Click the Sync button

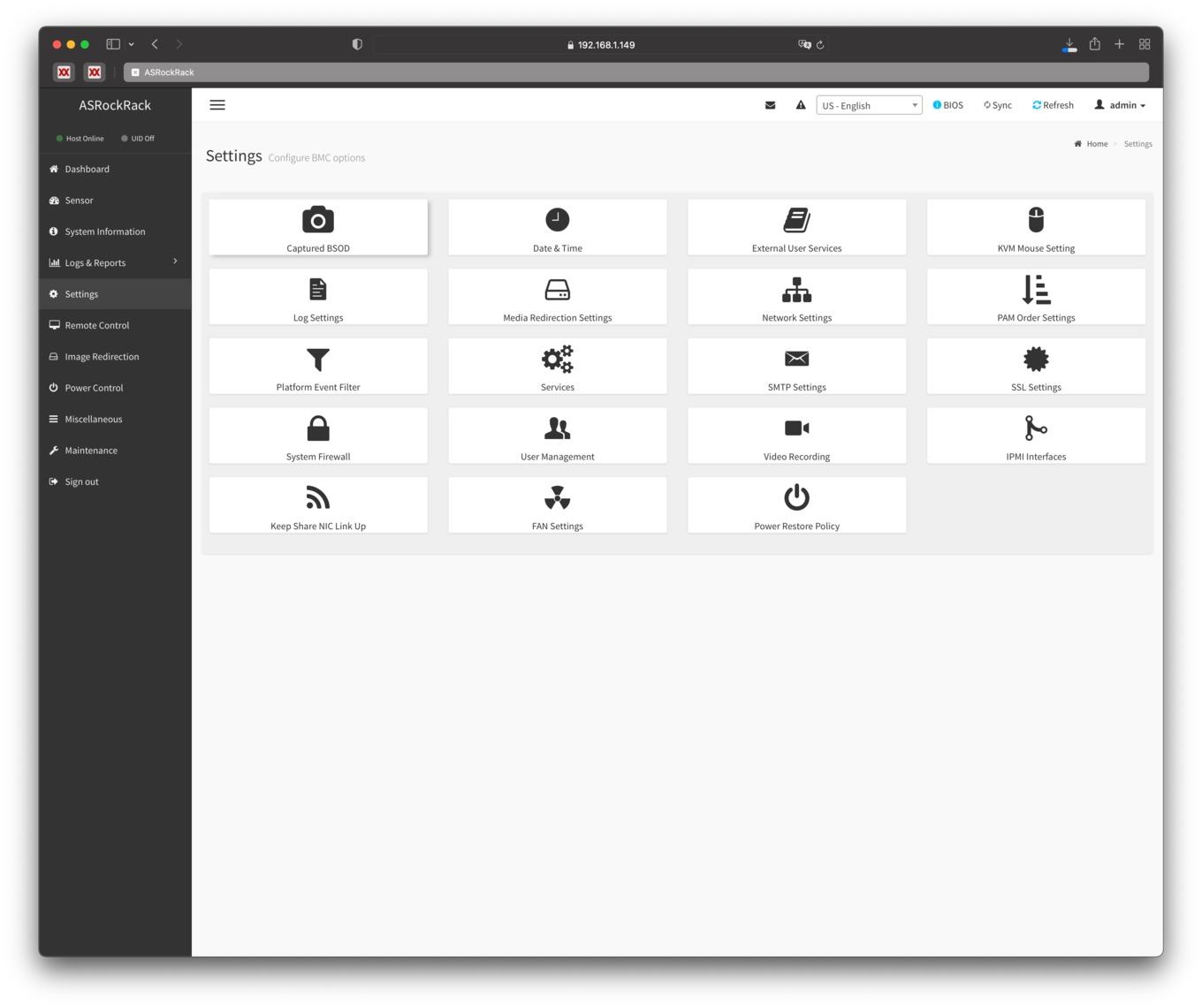(998, 105)
